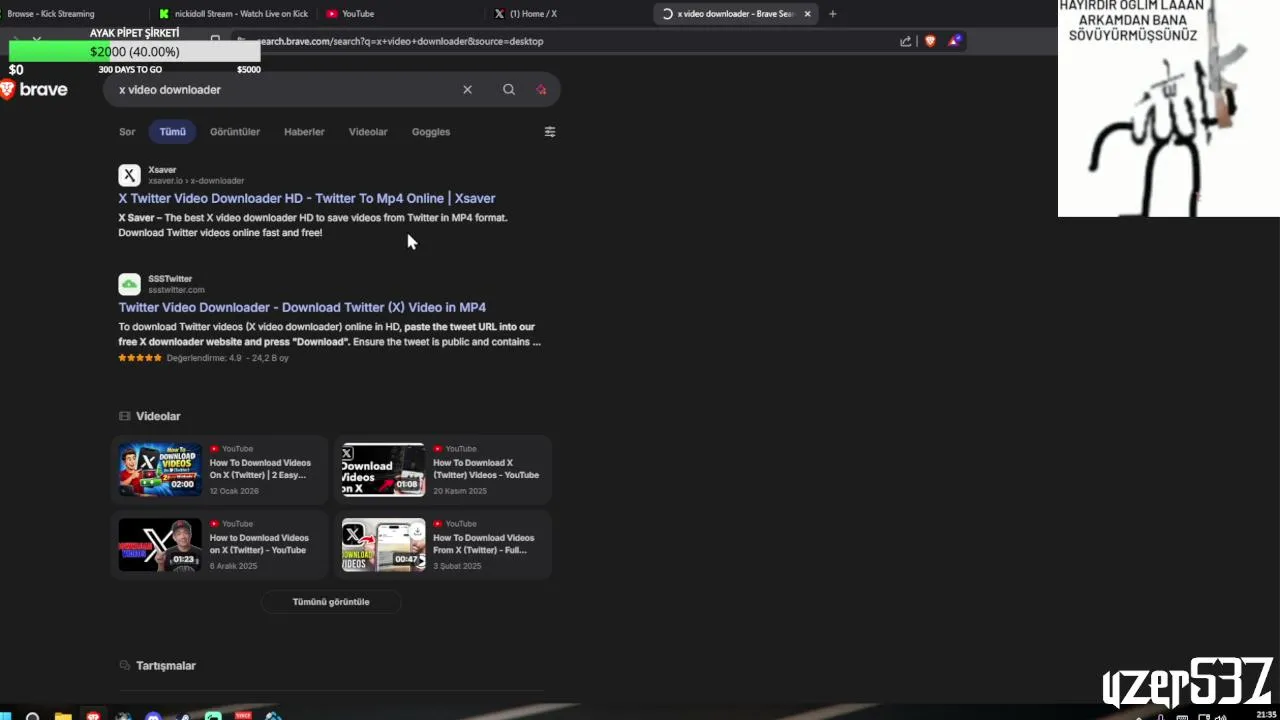Close the x video downloader tab
The width and height of the screenshot is (1280, 720).
click(808, 14)
